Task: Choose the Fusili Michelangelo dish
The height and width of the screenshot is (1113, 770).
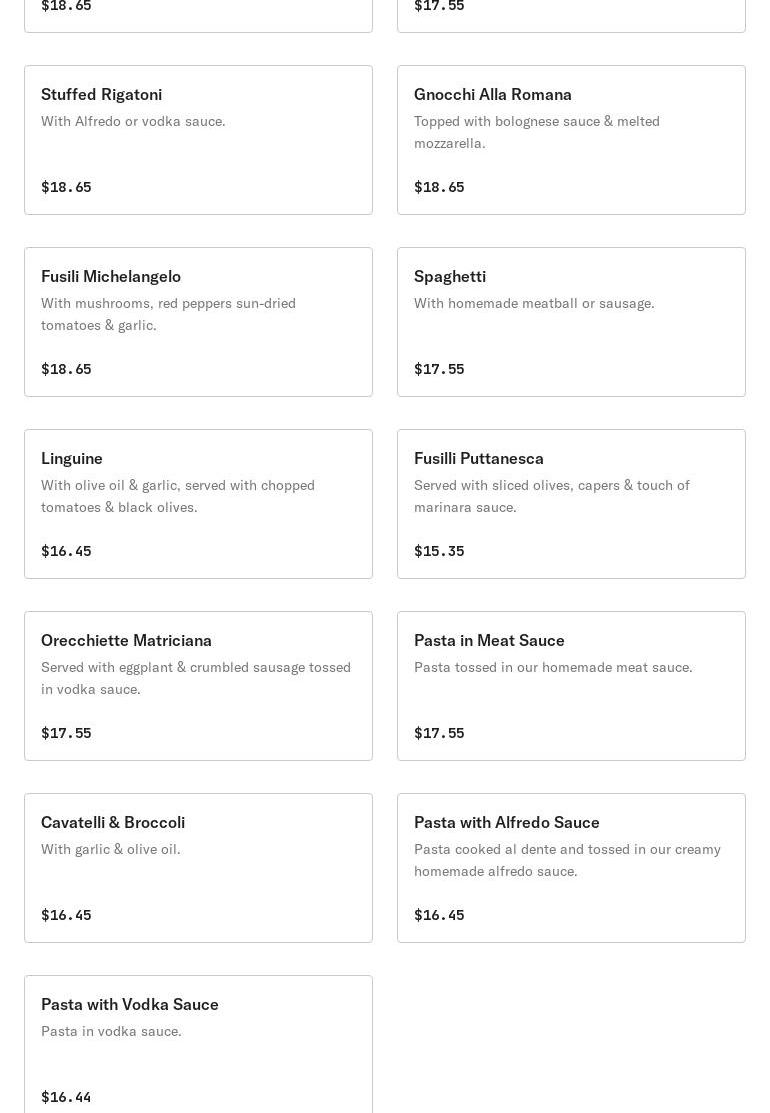Action: click(198, 322)
